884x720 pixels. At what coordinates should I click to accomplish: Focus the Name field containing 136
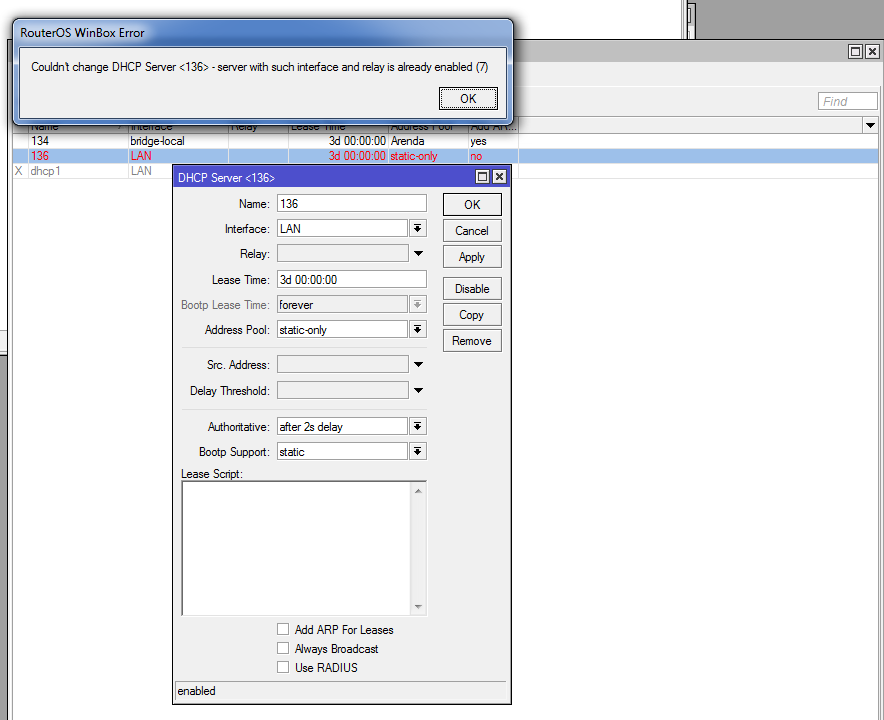point(352,204)
